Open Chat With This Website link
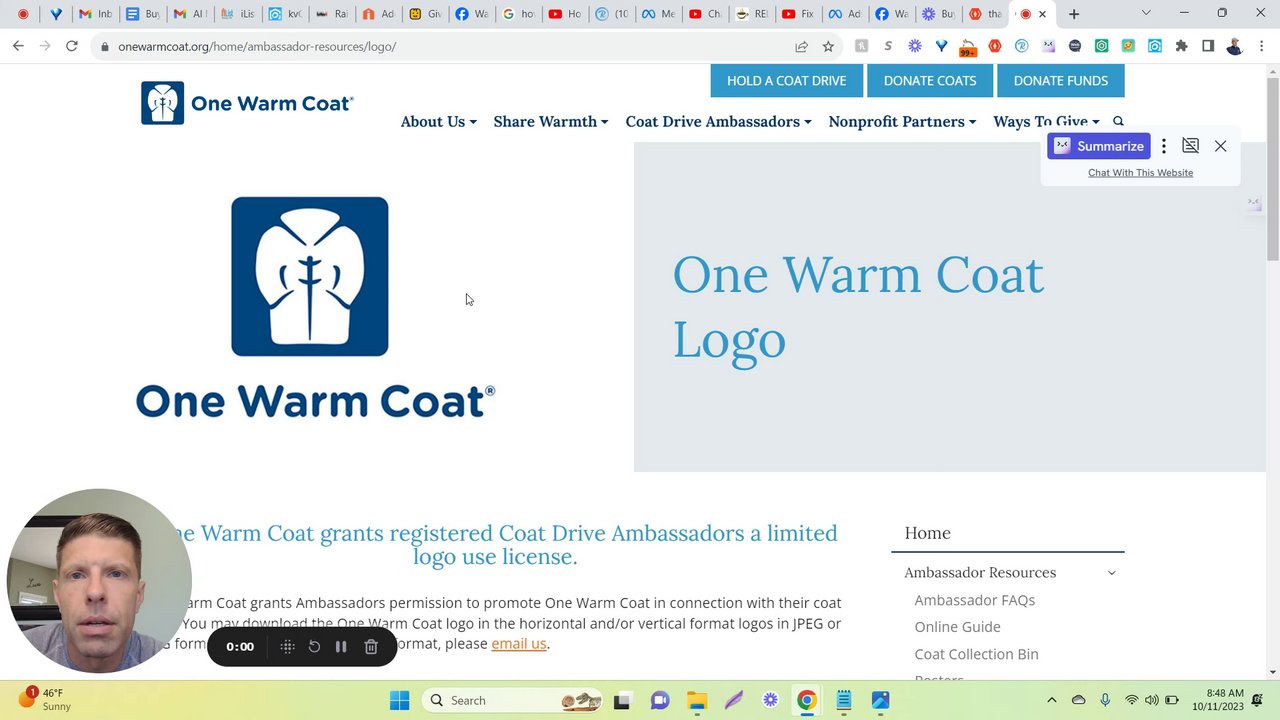 click(x=1140, y=173)
